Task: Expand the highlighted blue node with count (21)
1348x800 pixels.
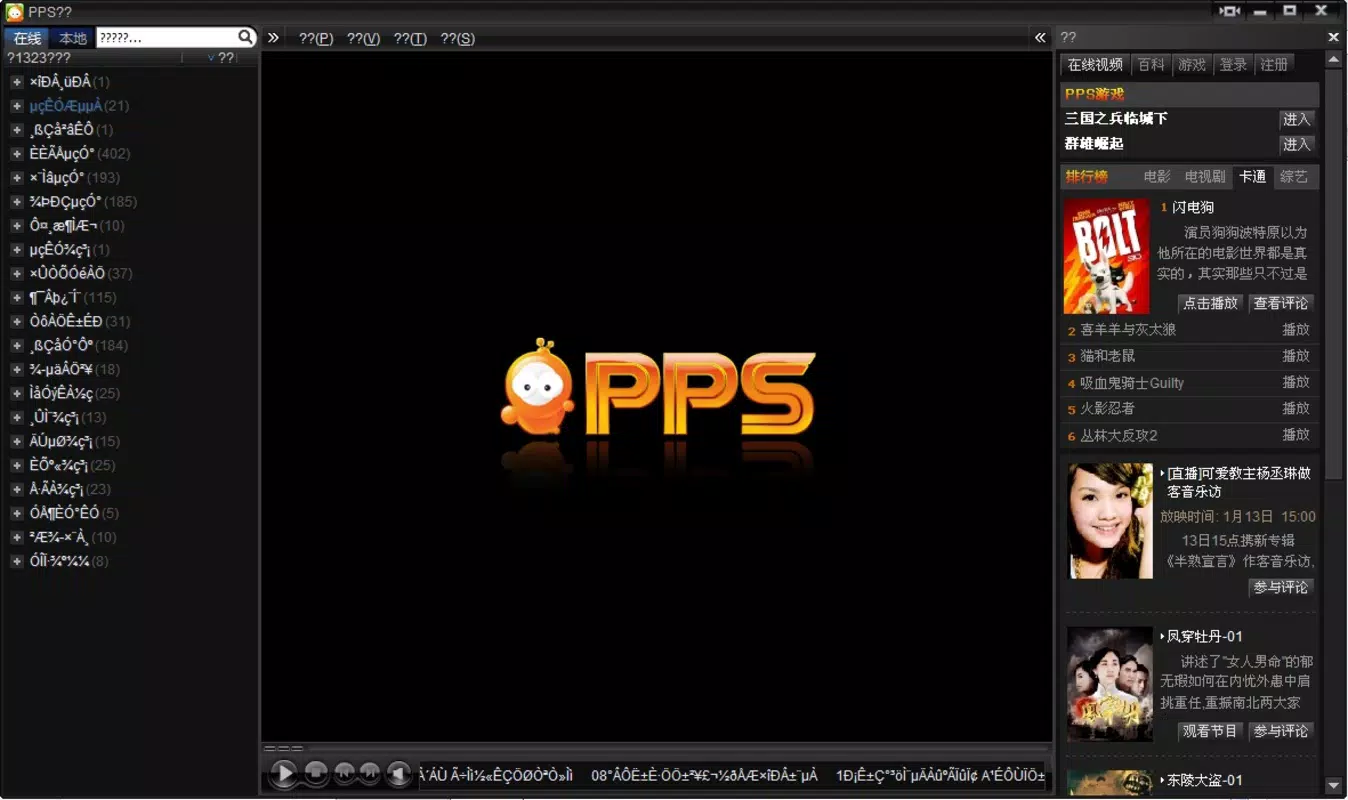Action: click(17, 106)
